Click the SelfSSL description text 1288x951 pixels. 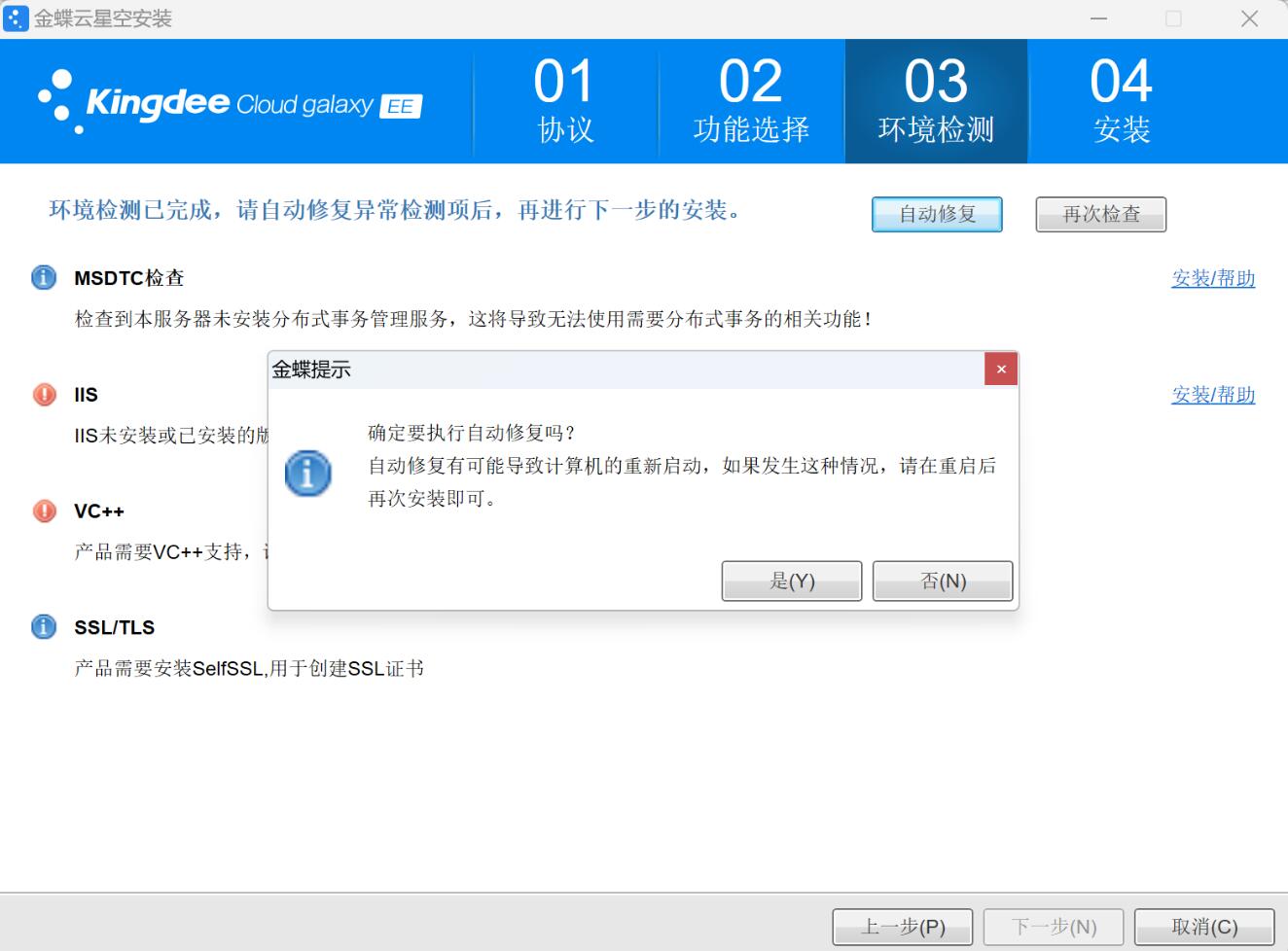tap(249, 668)
